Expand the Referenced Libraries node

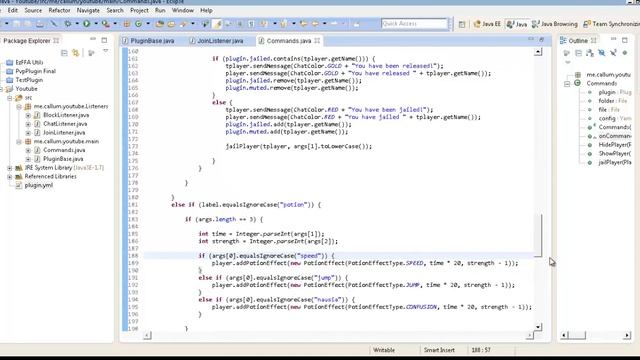[x=9, y=177]
